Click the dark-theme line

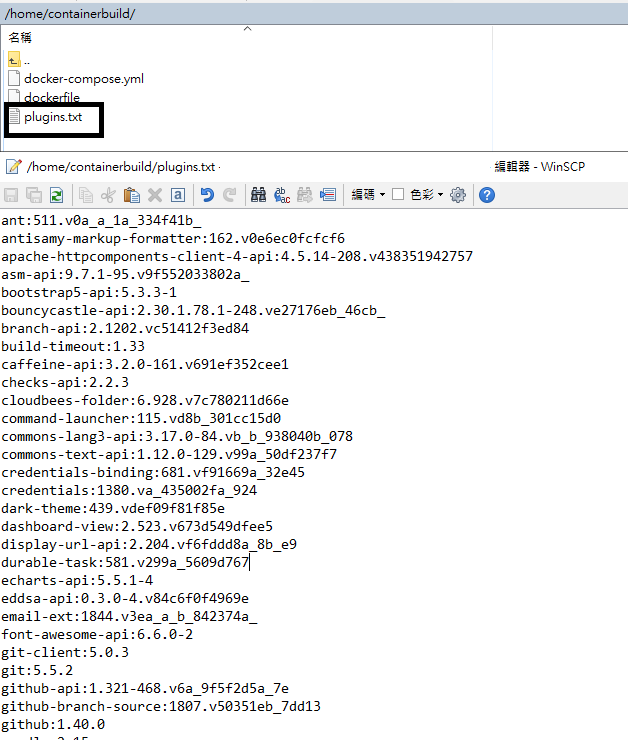coord(113,508)
